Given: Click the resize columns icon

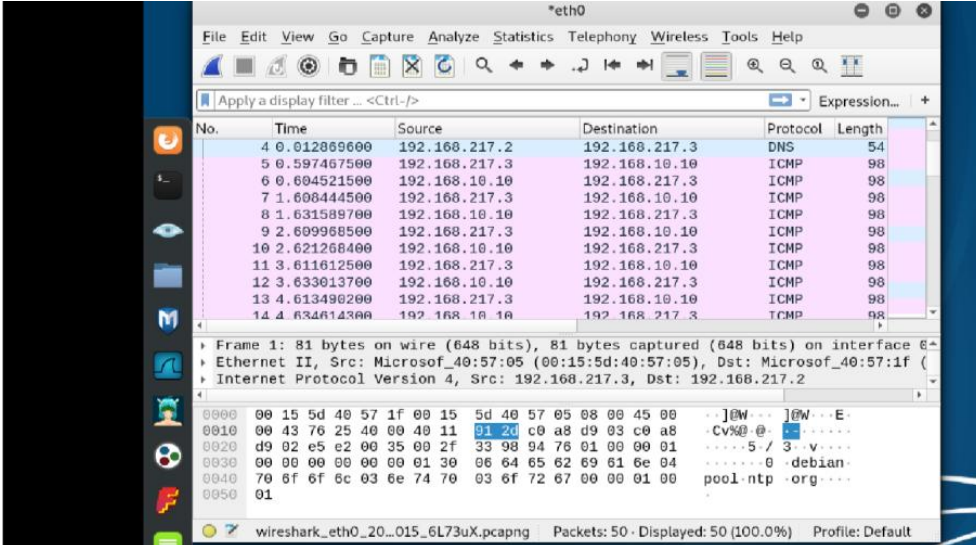Looking at the screenshot, I should [851, 66].
